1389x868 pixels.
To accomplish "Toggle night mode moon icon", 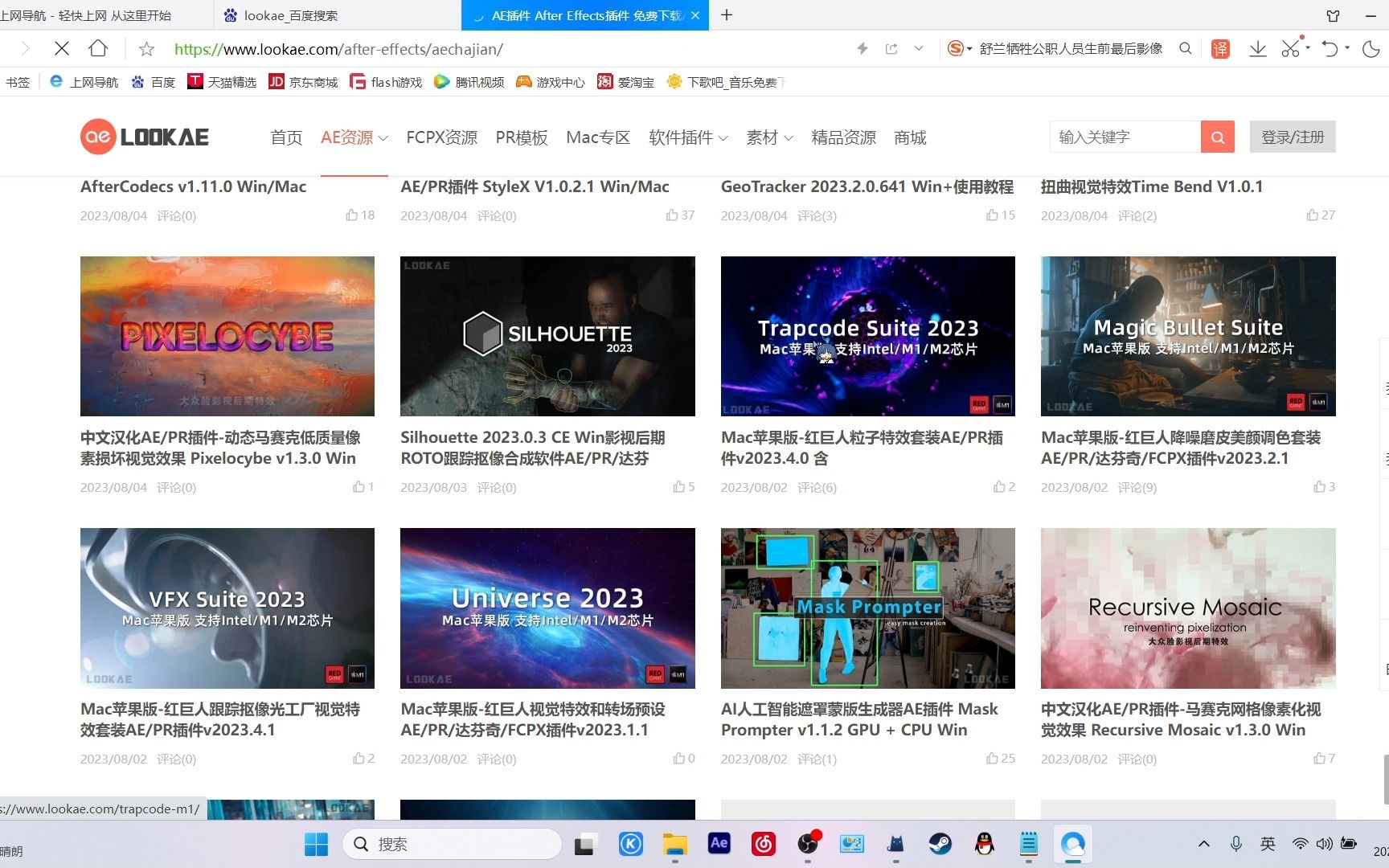I will 1371,49.
